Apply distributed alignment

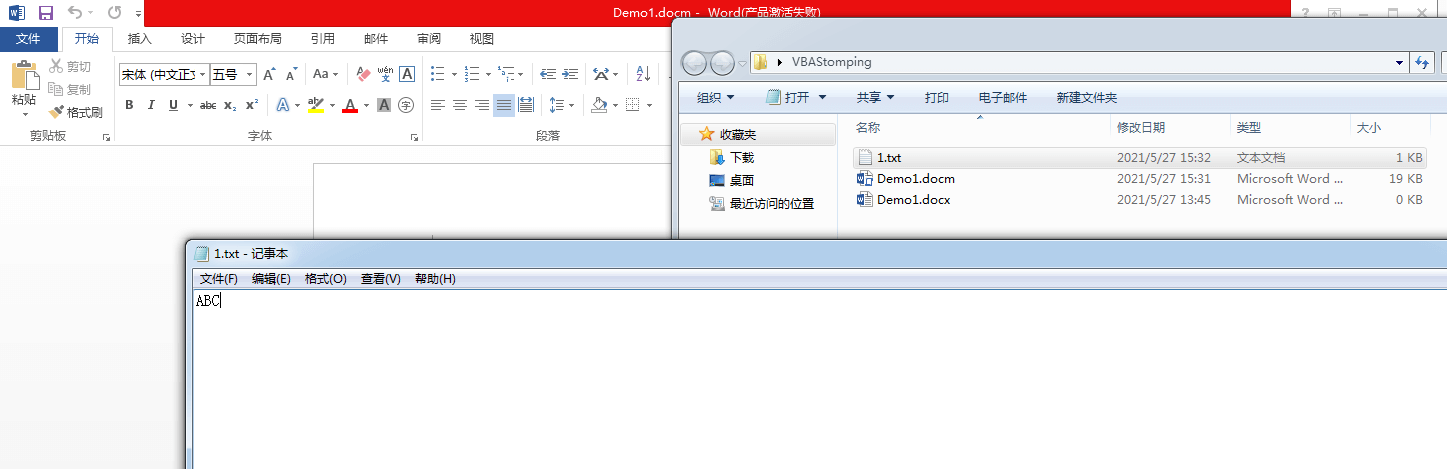pos(526,105)
